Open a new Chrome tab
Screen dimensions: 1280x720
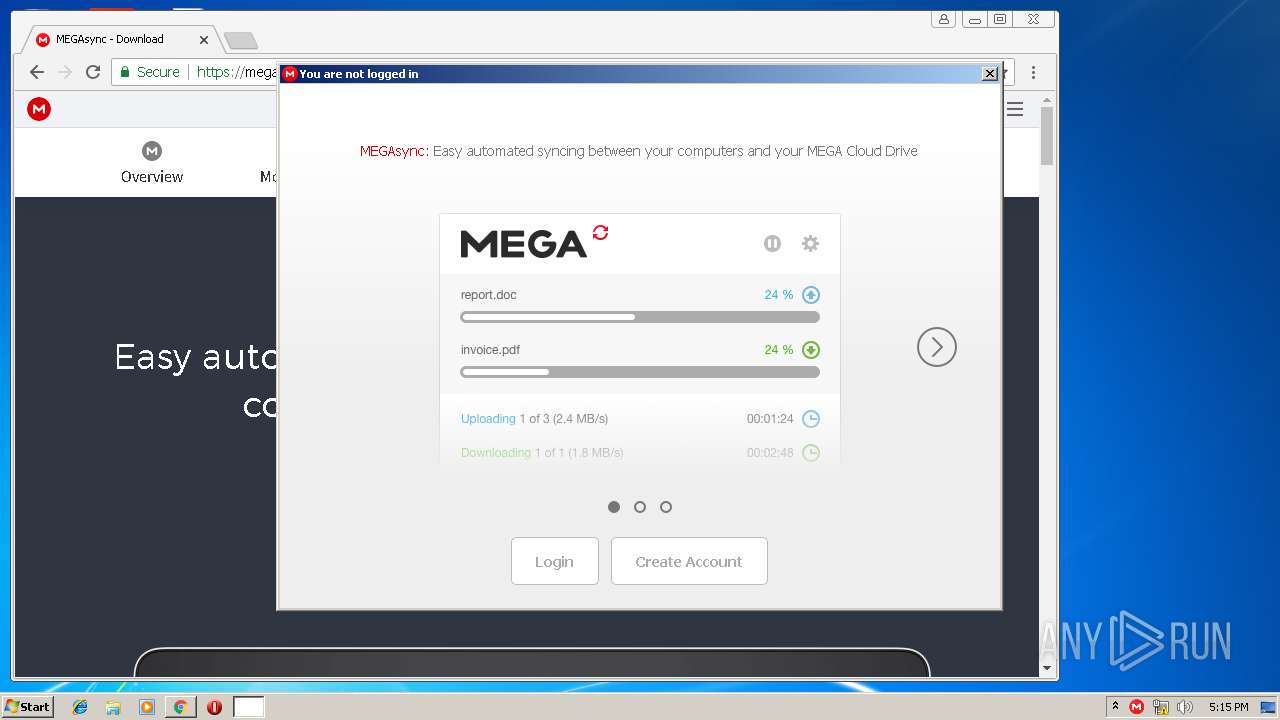click(x=240, y=40)
